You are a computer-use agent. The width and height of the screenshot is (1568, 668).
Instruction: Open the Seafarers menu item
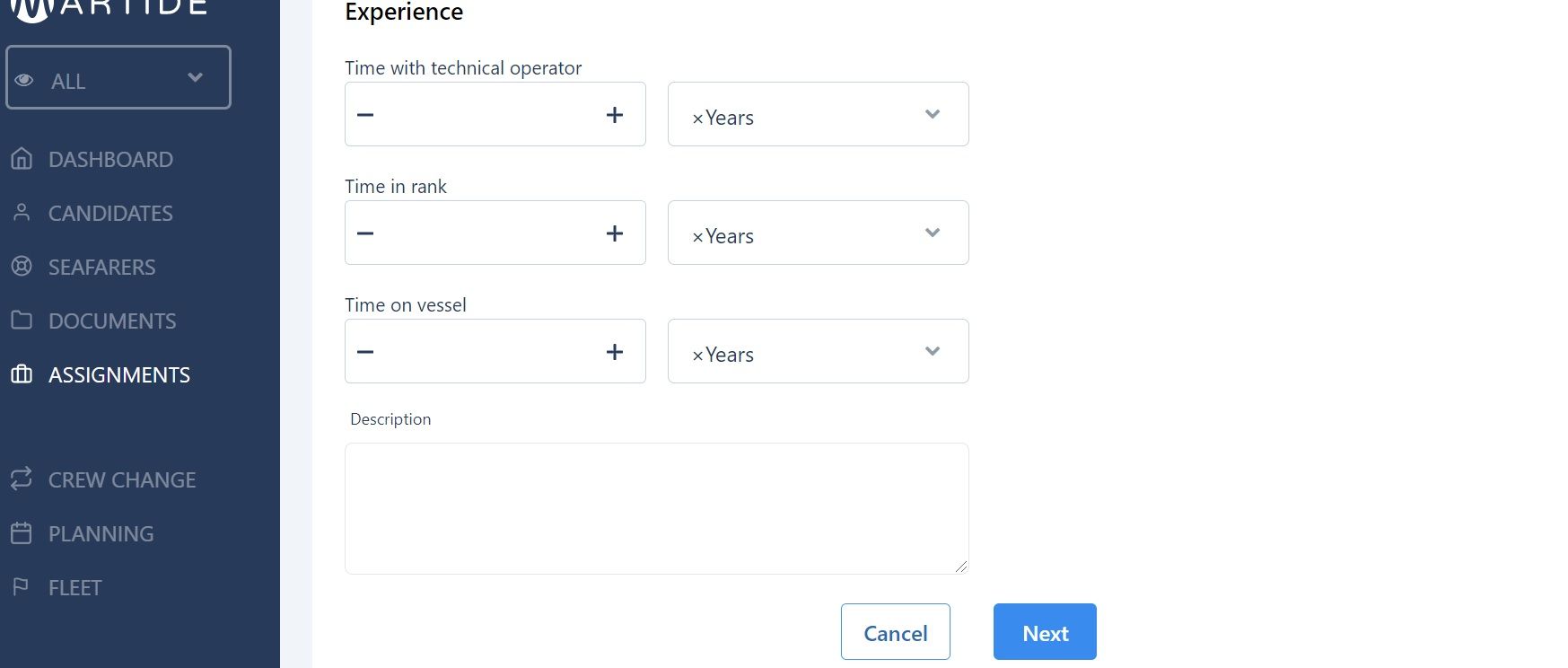101,267
